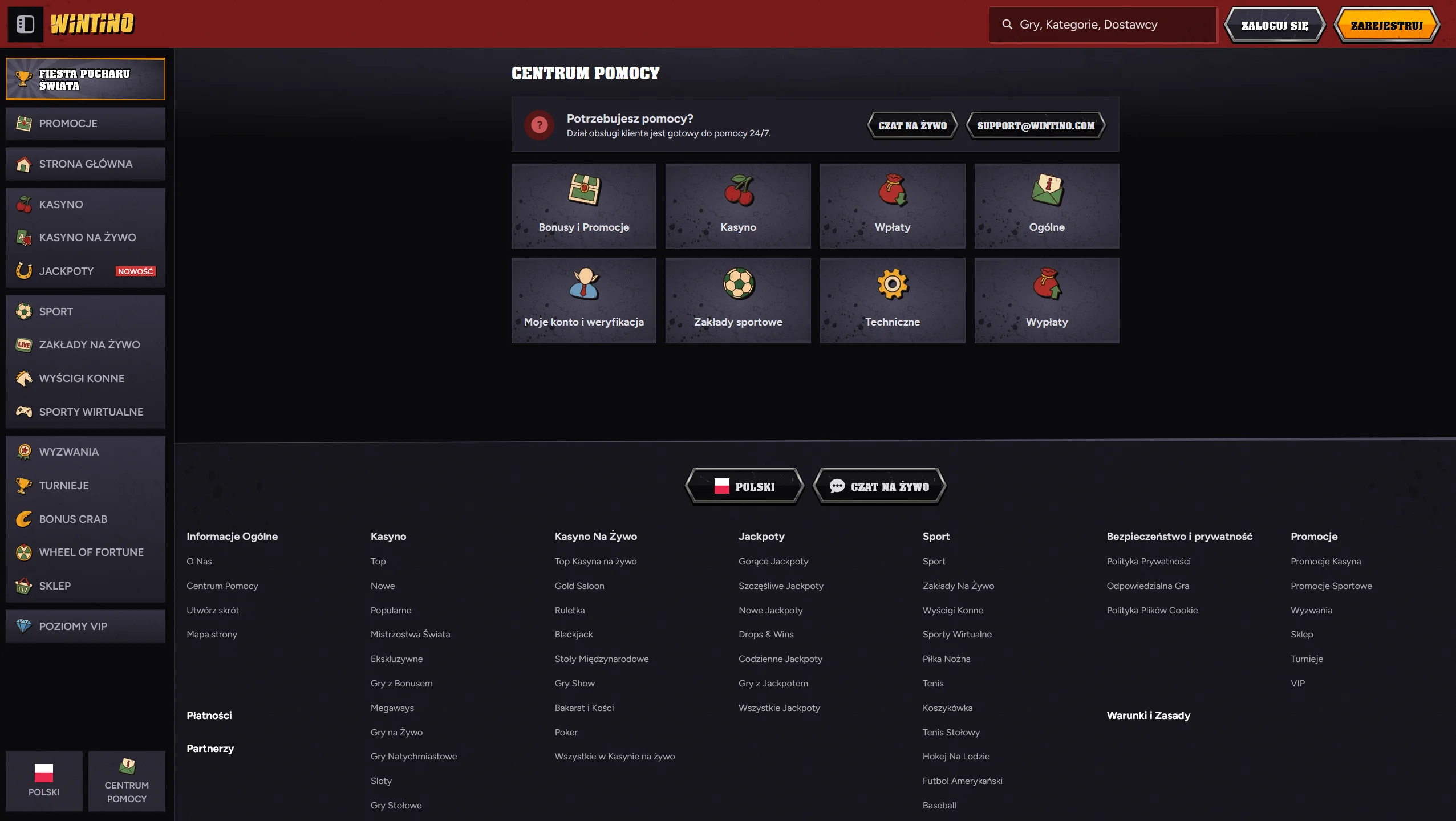Open the Bonusy i Promocje help category

click(583, 206)
